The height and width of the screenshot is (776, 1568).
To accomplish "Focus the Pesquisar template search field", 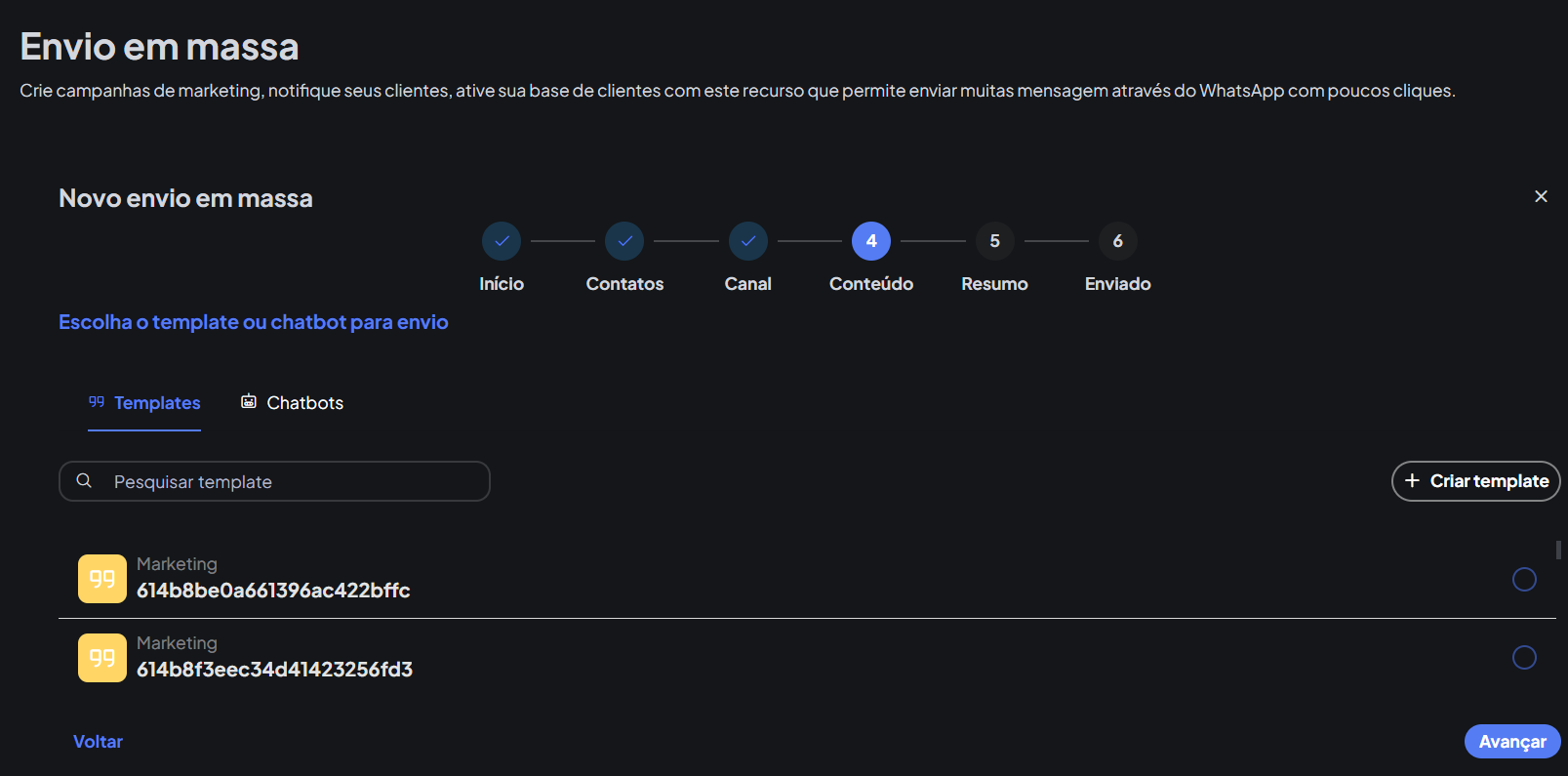I will click(293, 481).
